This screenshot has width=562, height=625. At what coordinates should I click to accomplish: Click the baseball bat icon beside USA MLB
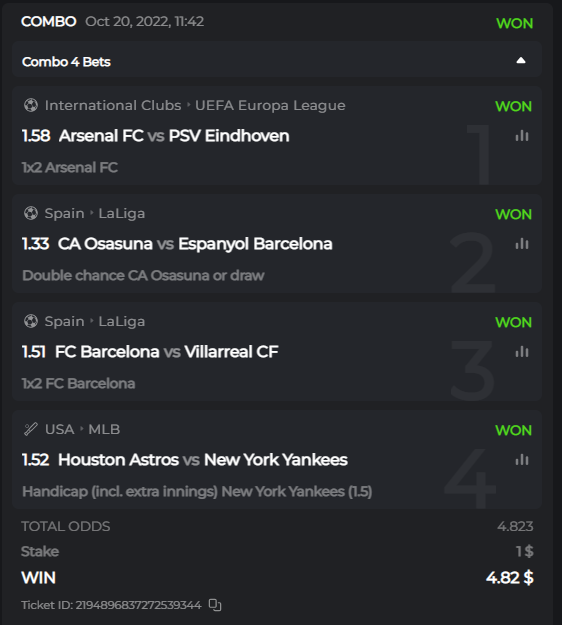coord(31,429)
